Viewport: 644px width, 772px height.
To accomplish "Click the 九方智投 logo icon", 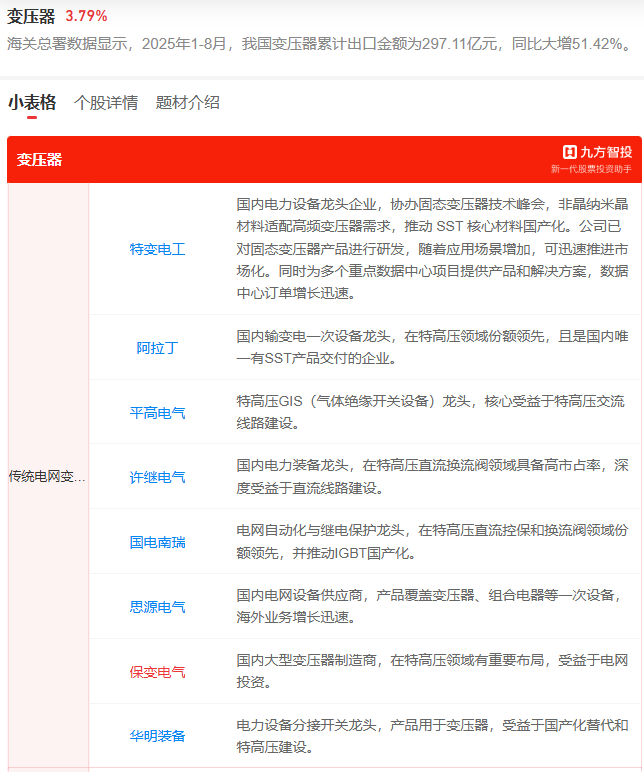I will (570, 152).
